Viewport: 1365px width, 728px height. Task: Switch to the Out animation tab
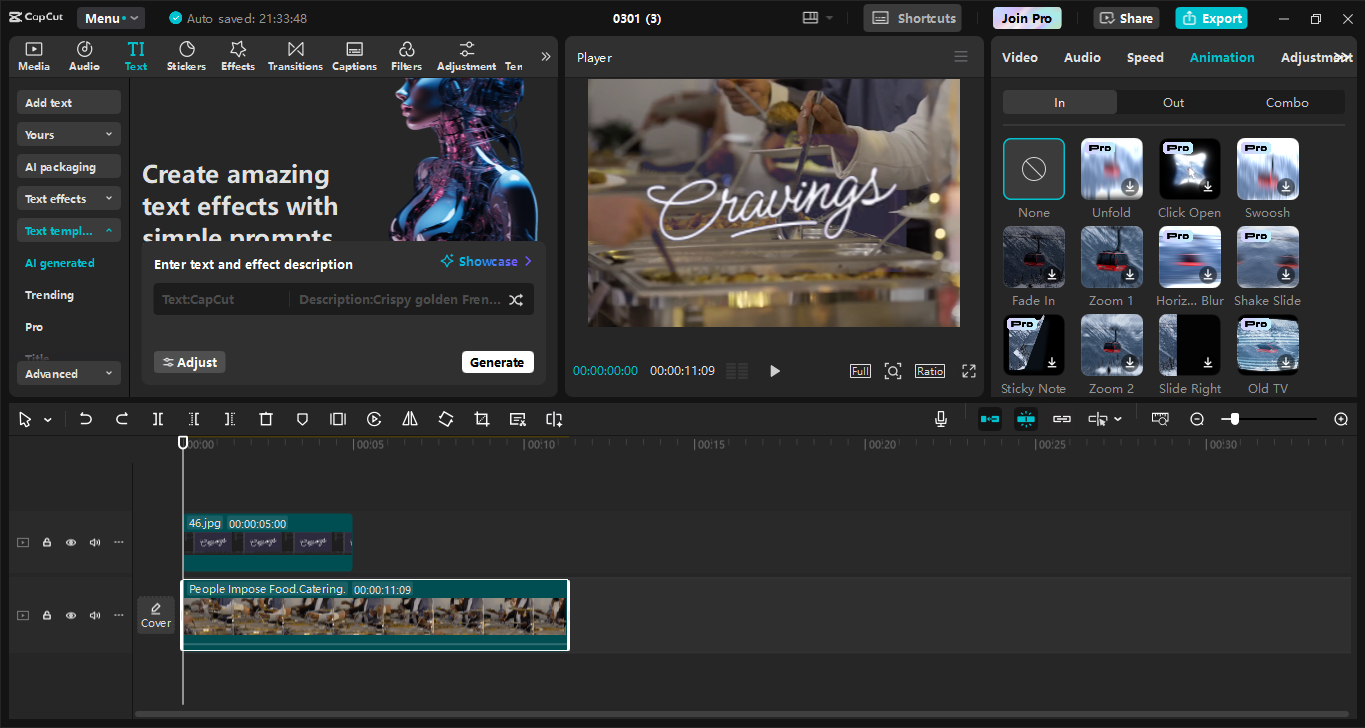coord(1173,102)
